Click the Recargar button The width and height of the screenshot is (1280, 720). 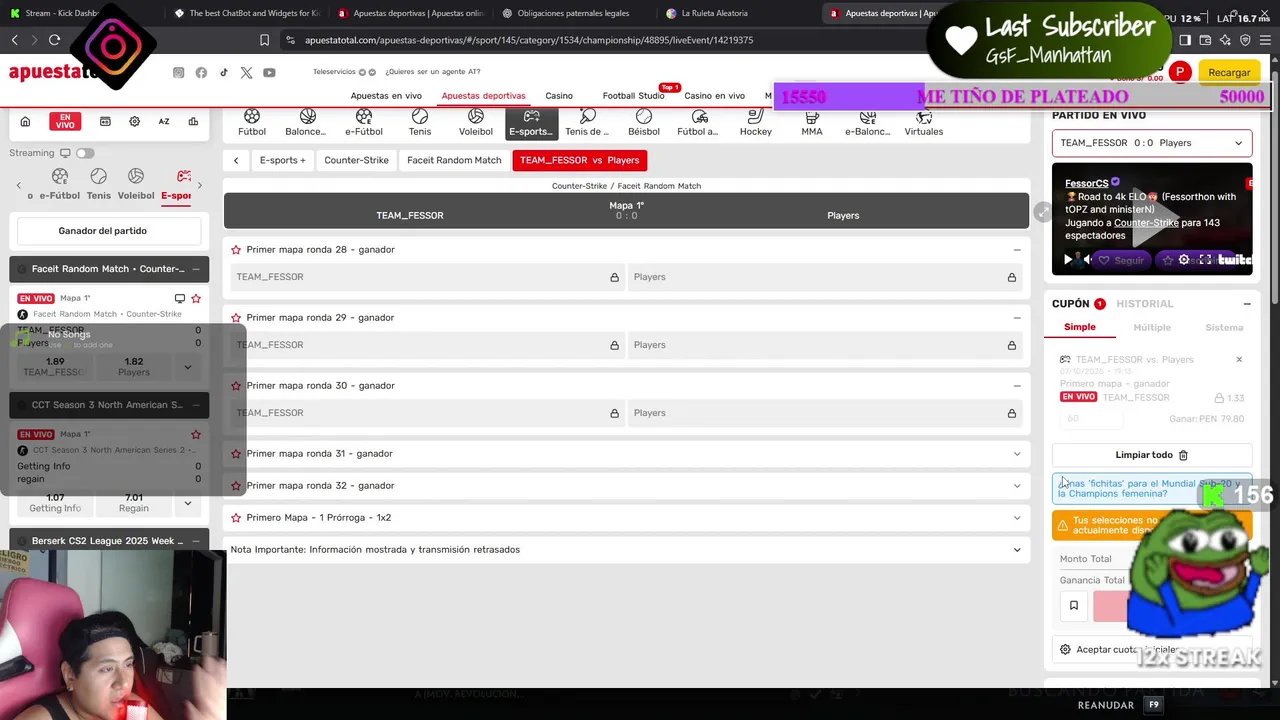click(1229, 72)
